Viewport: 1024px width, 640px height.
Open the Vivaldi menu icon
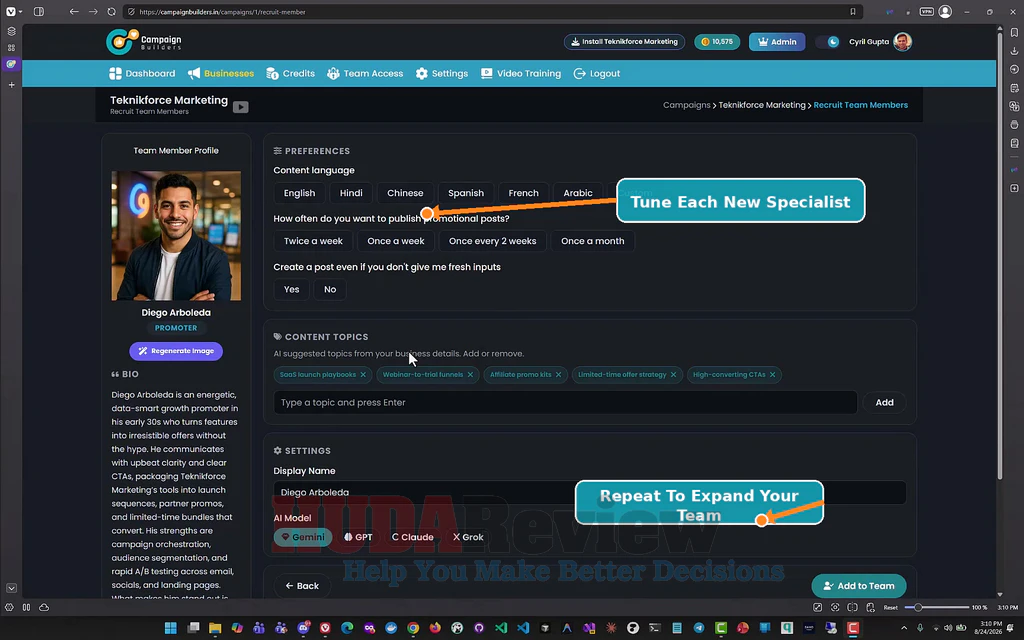click(x=11, y=12)
